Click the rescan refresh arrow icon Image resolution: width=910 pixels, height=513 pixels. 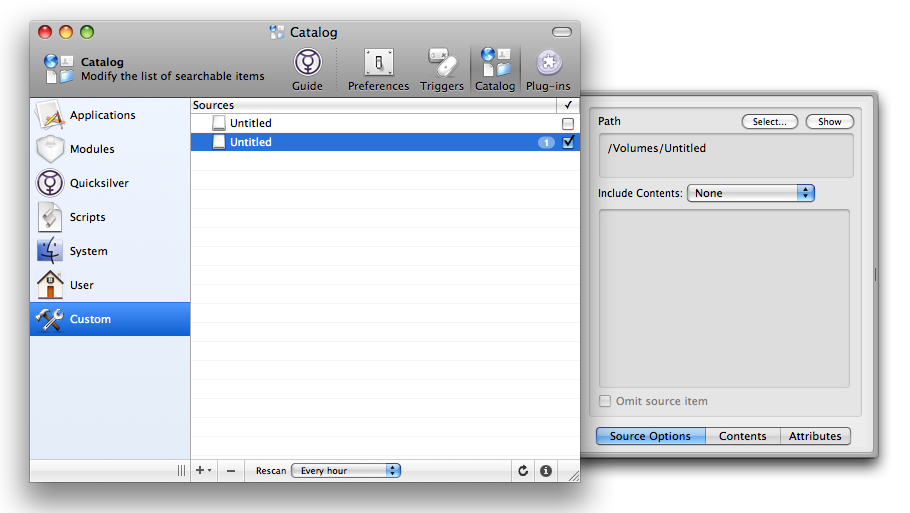(523, 471)
